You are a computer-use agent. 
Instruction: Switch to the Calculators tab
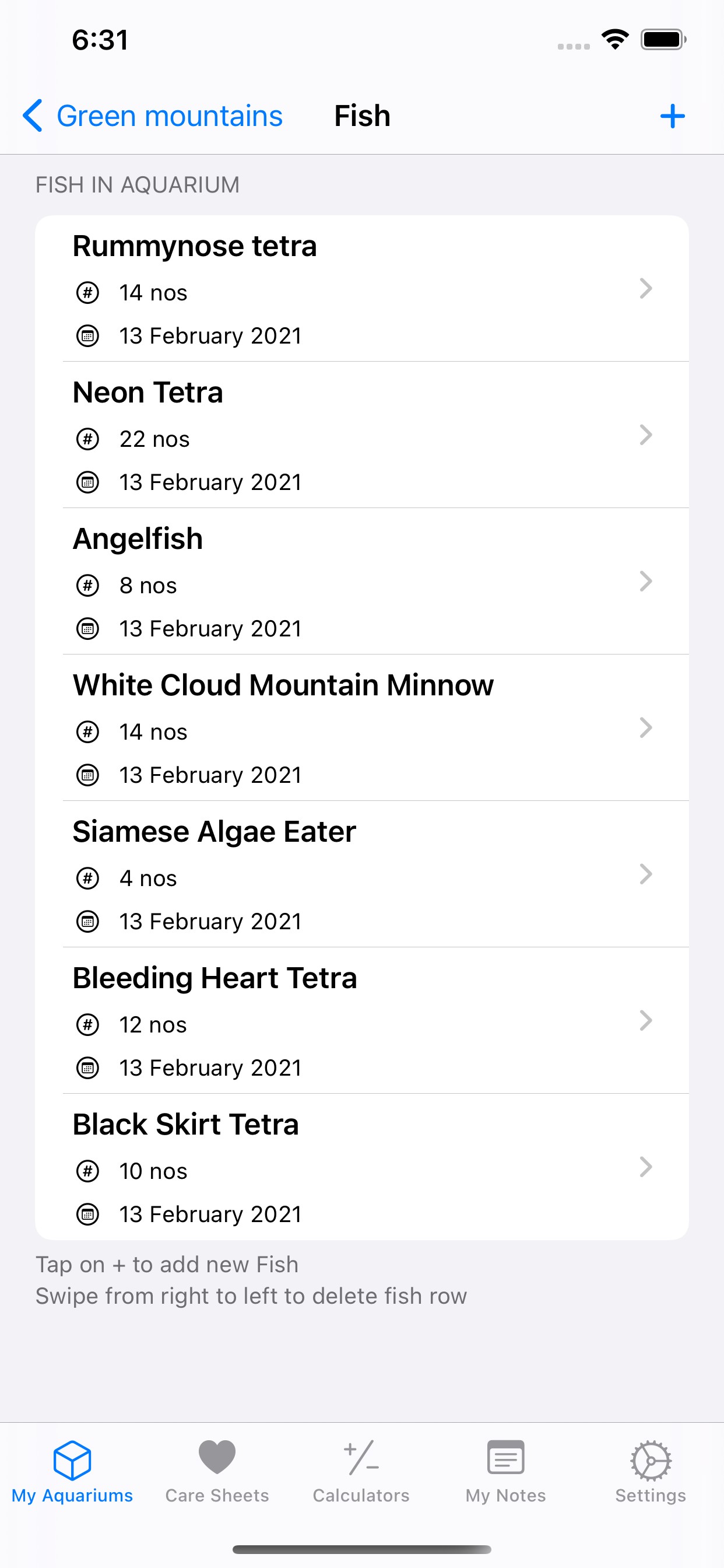tap(361, 1471)
